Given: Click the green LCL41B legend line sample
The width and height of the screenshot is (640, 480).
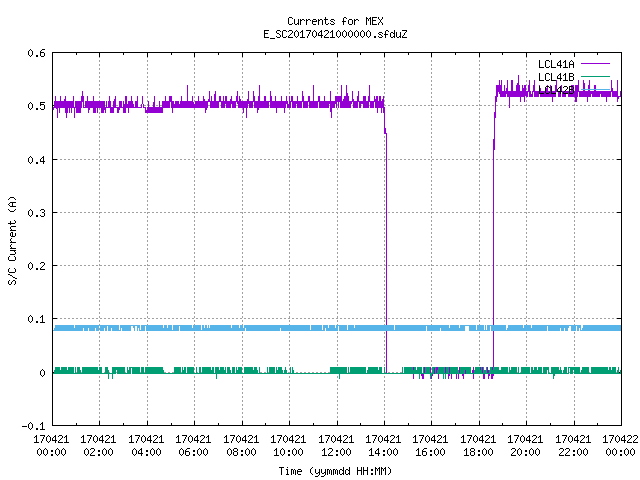Looking at the screenshot, I should (595, 76).
